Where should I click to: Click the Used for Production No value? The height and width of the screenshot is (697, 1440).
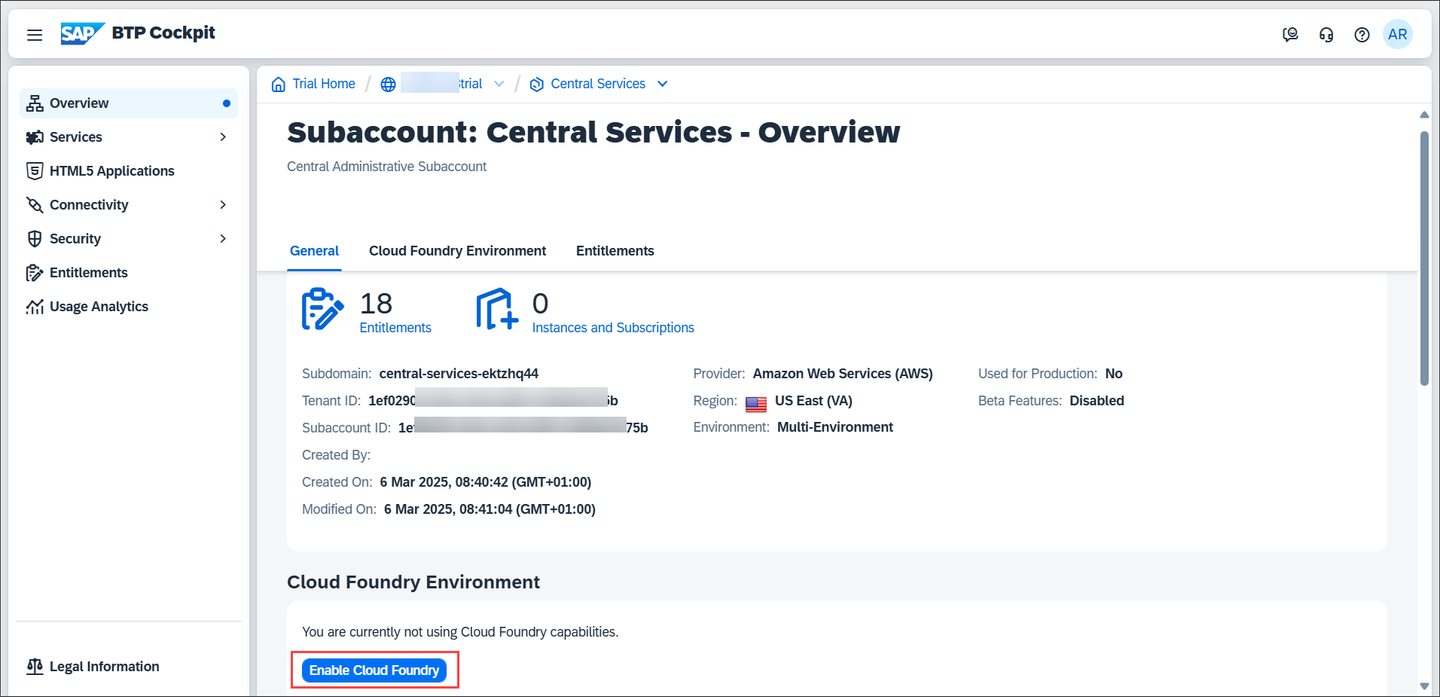pyautogui.click(x=1114, y=374)
